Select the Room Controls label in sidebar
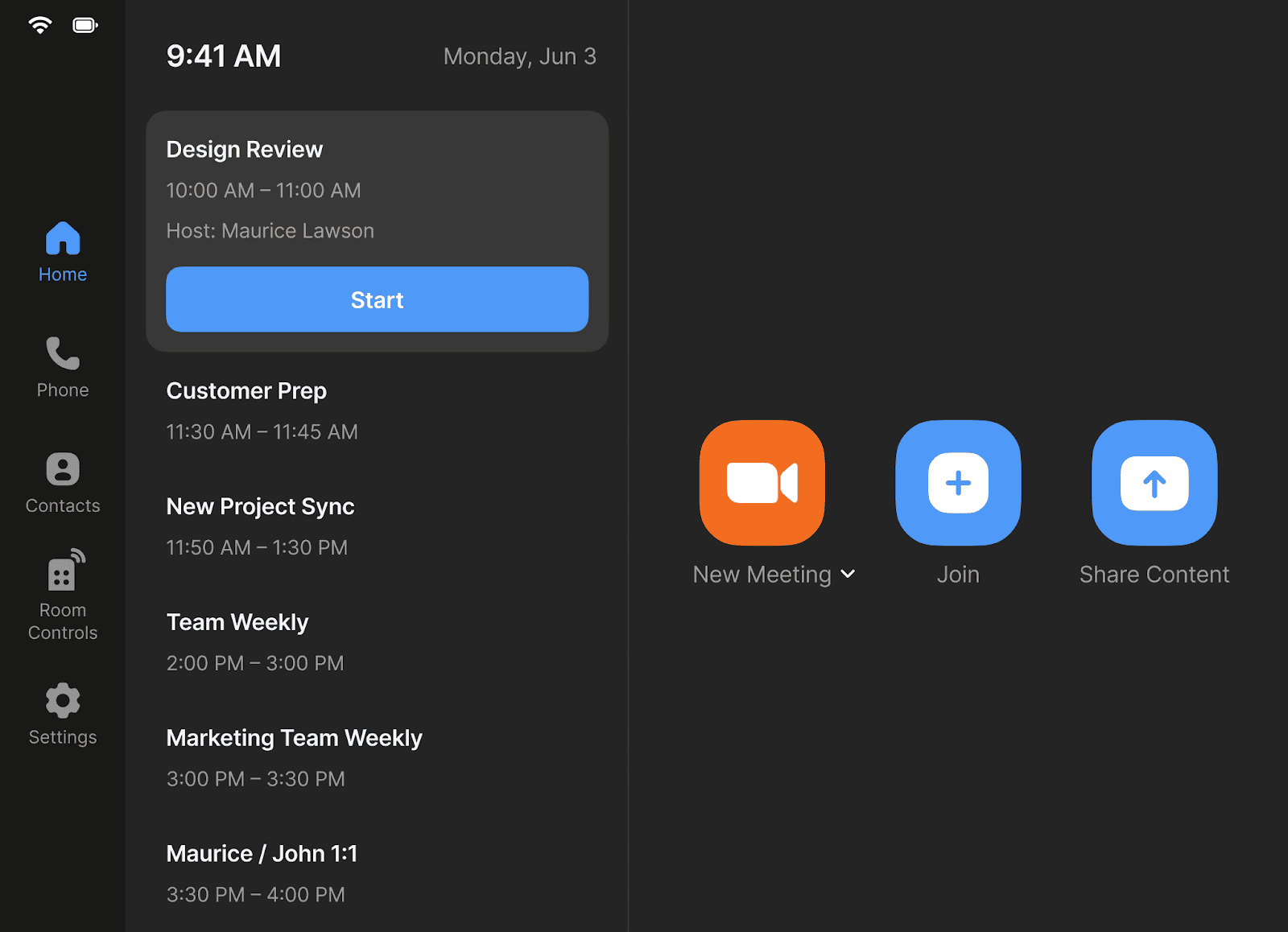The height and width of the screenshot is (932, 1288). pyautogui.click(x=63, y=621)
